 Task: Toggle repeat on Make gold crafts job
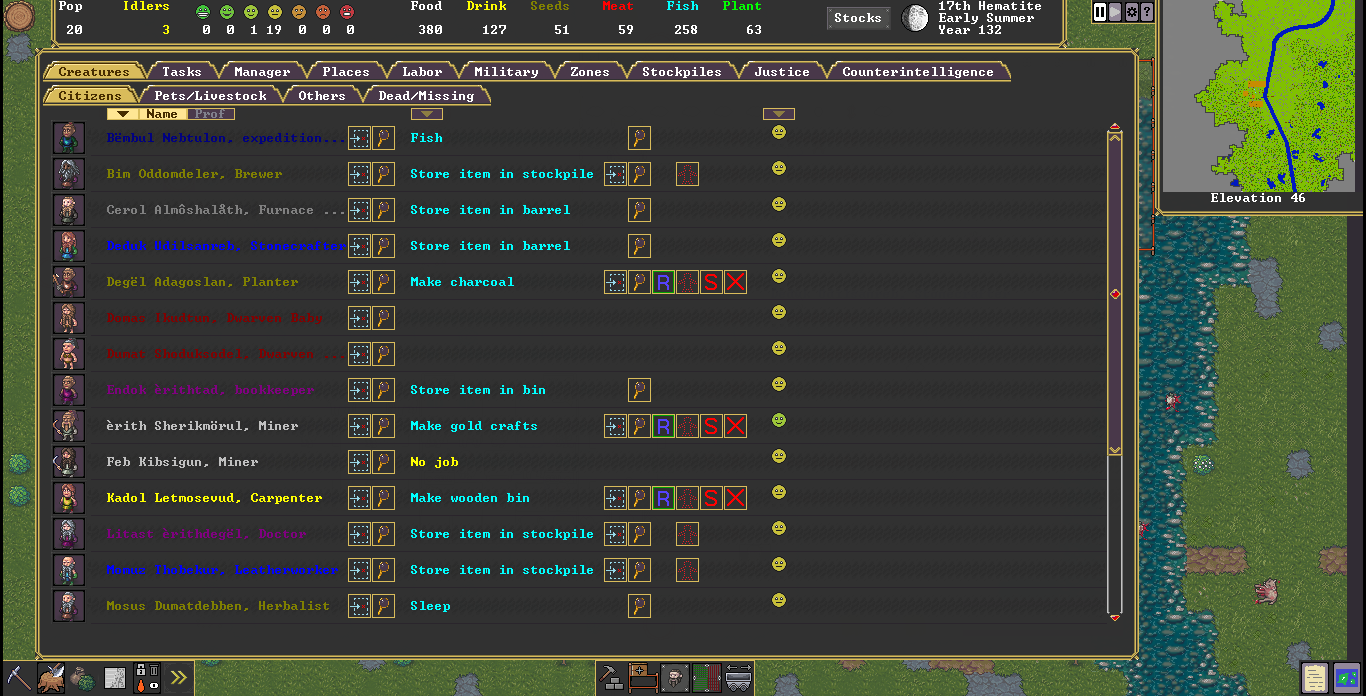click(x=663, y=426)
